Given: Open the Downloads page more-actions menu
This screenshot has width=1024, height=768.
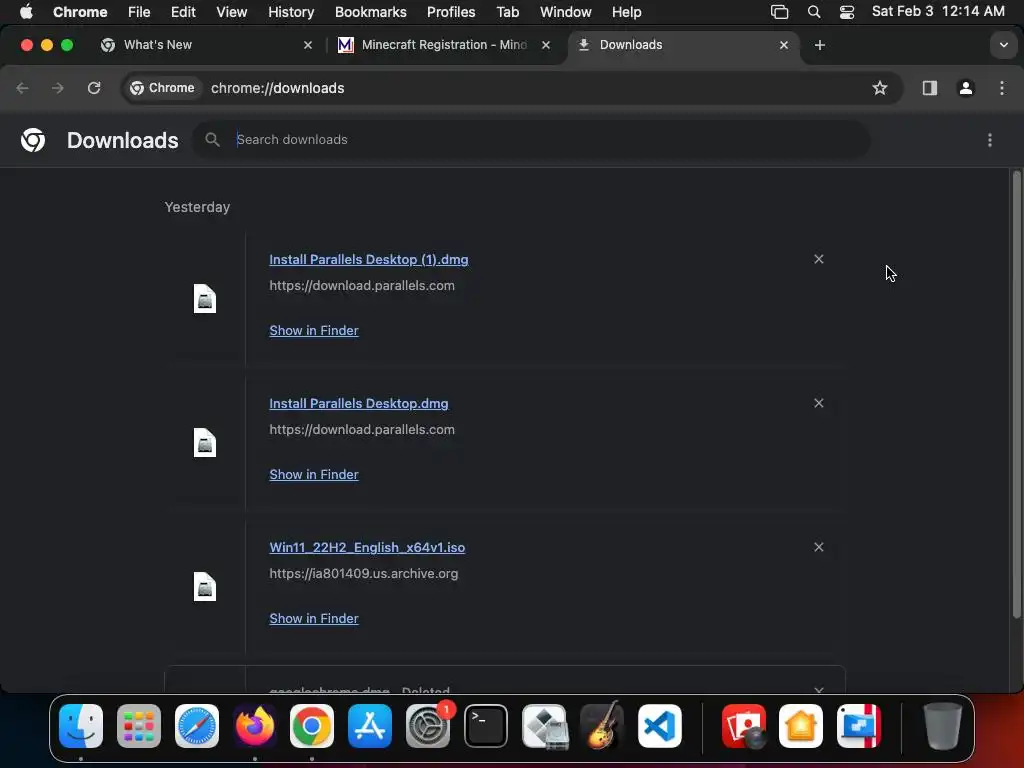Looking at the screenshot, I should coord(989,140).
